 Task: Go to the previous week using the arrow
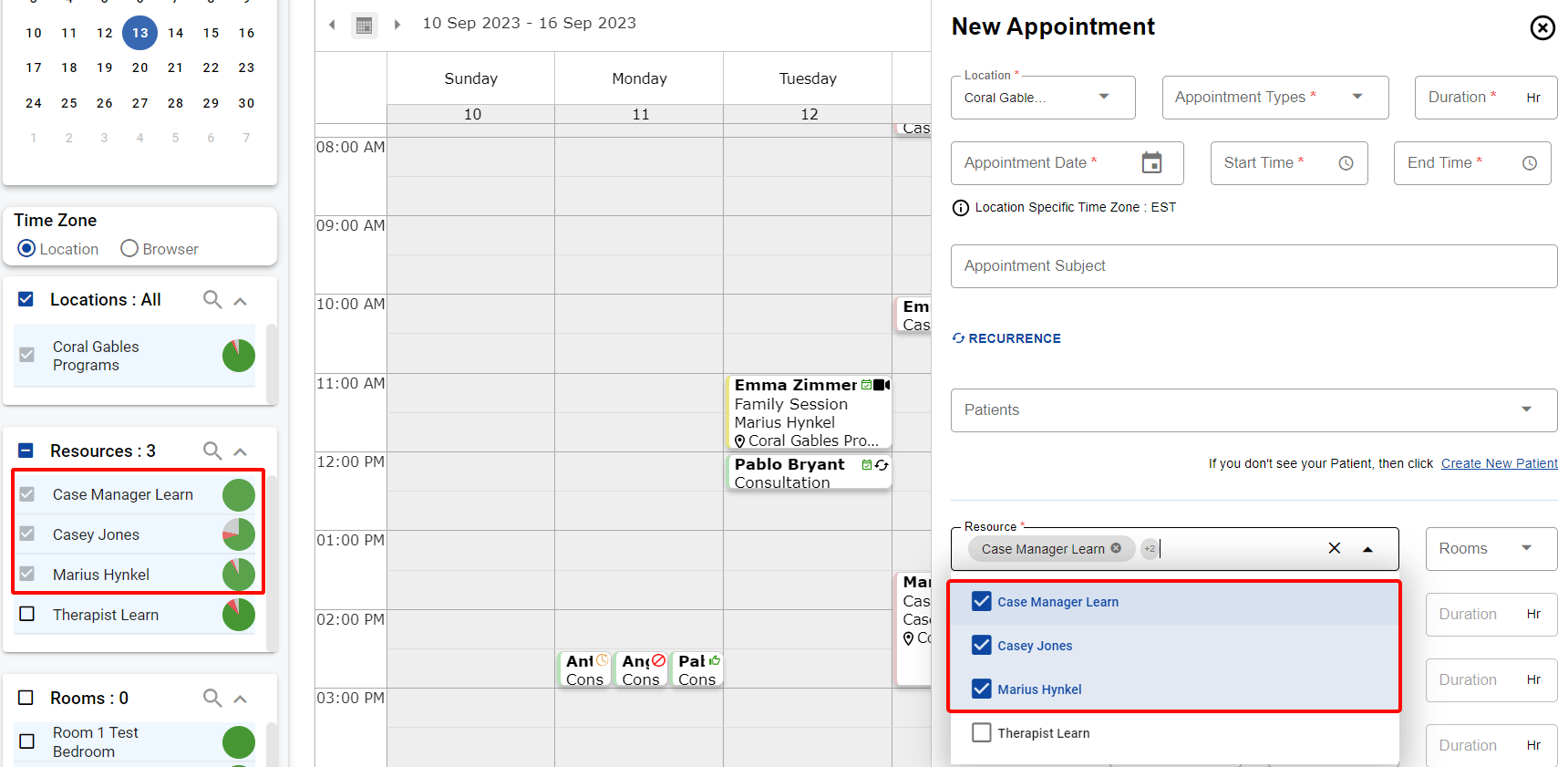point(332,25)
